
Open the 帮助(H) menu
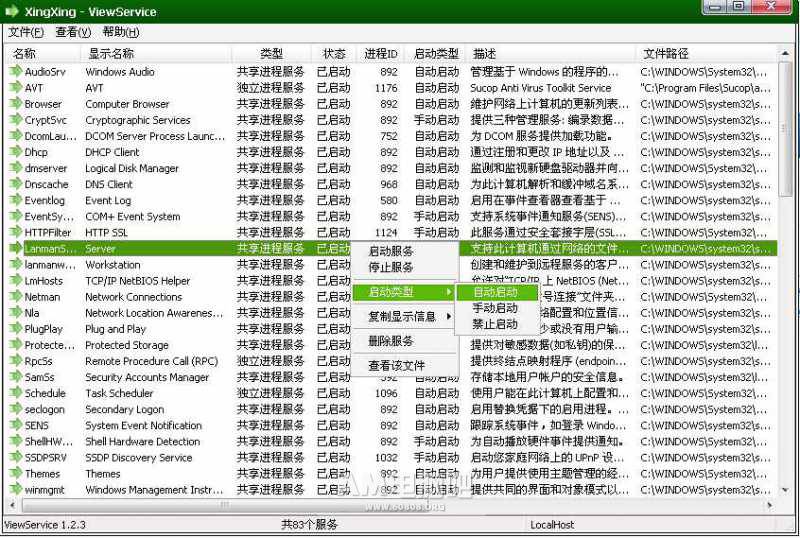click(120, 32)
